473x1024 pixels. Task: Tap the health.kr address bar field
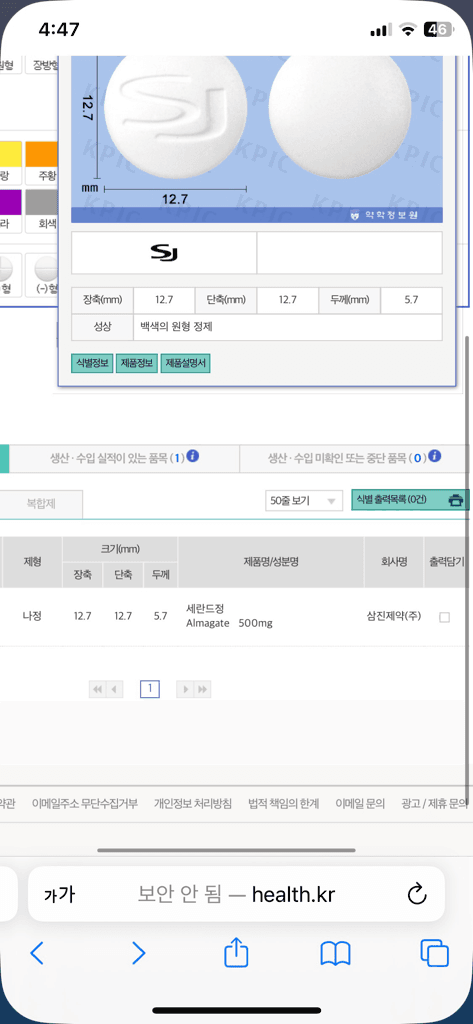point(236,894)
